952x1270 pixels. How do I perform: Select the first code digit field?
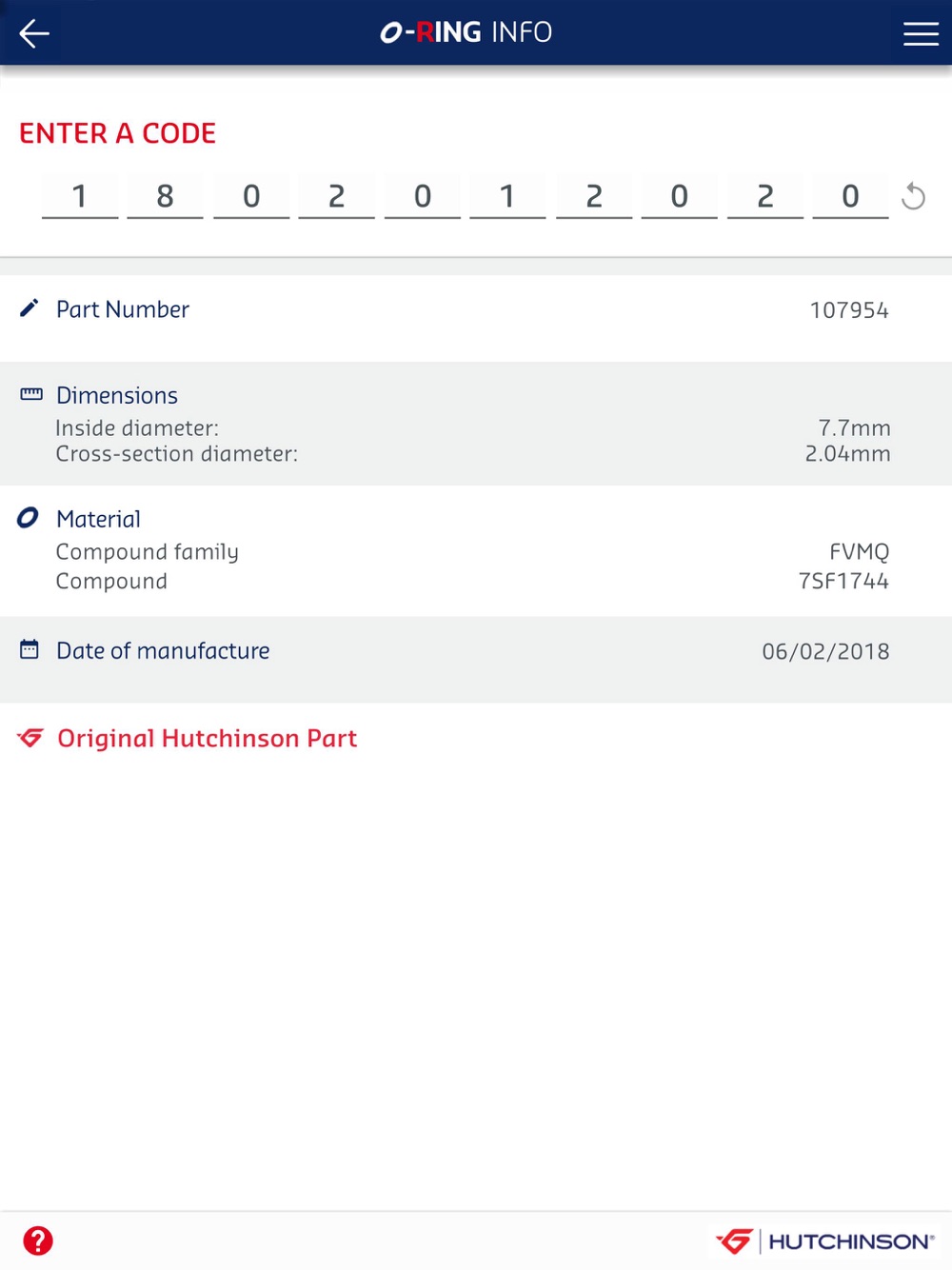click(80, 196)
